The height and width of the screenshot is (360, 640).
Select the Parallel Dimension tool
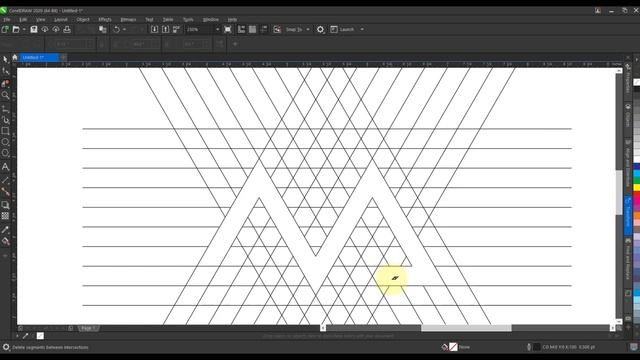[x=5, y=180]
